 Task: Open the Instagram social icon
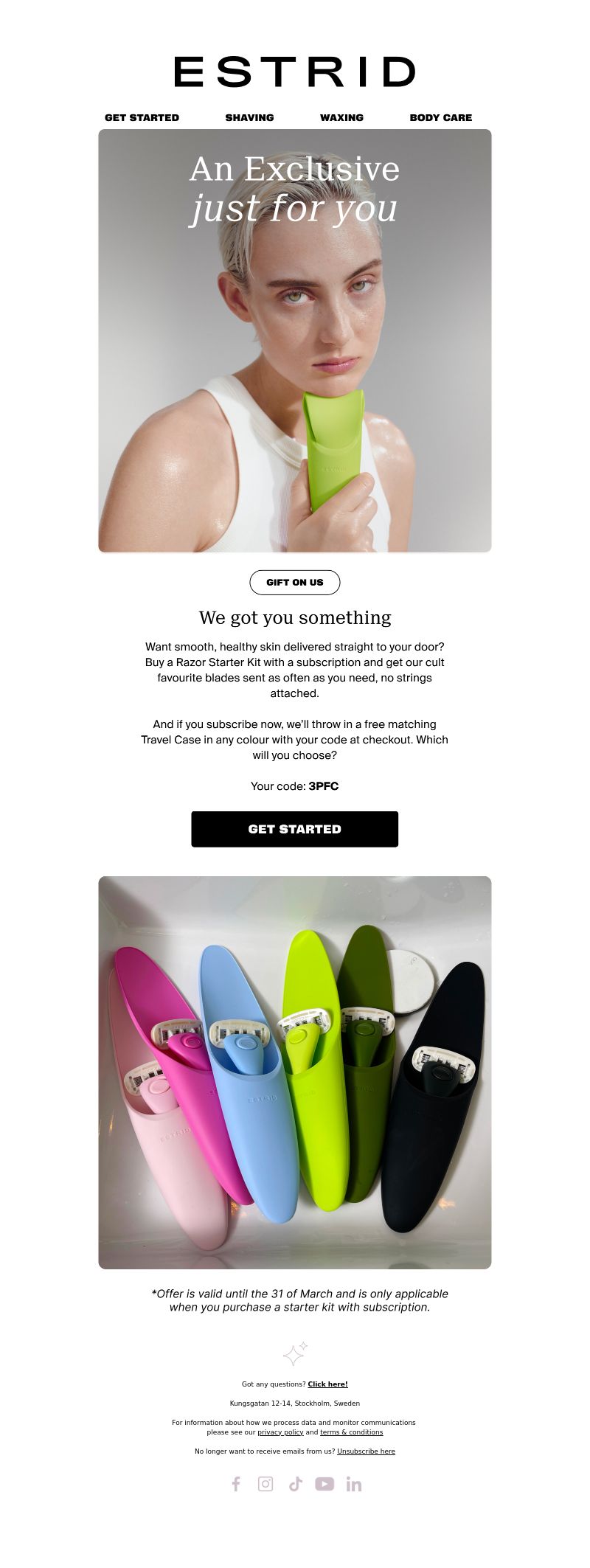(265, 1484)
